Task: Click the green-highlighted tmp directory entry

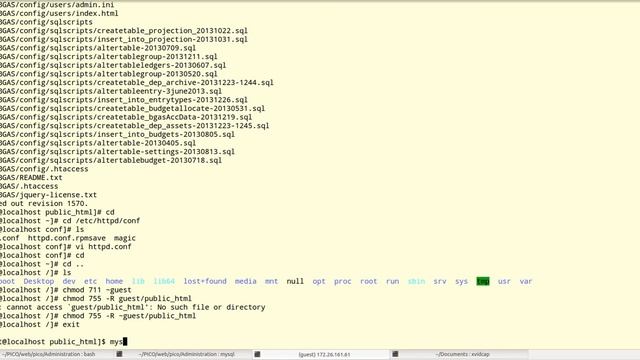Action: point(483,281)
